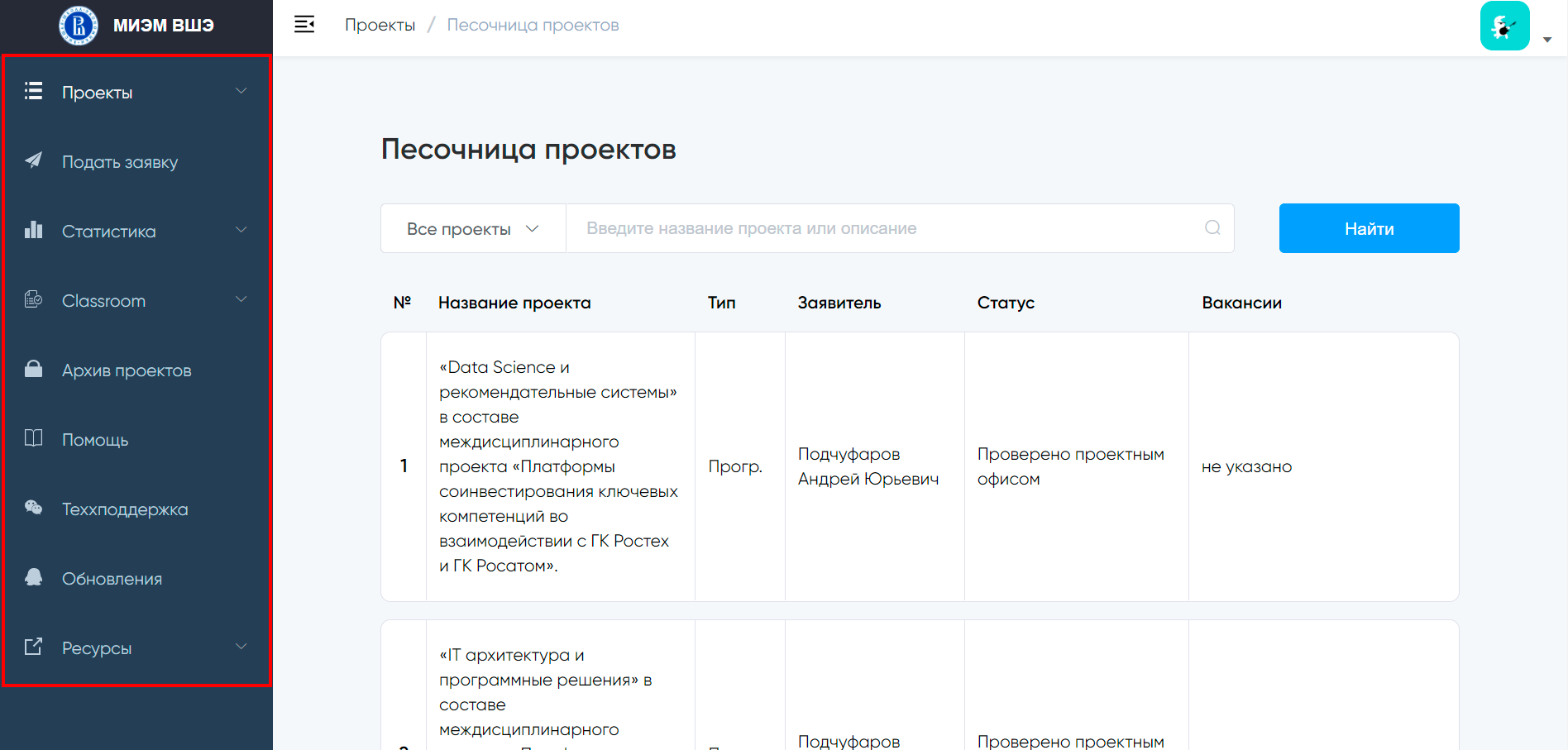Click the search magnifier icon in search field
This screenshot has width=1568, height=750.
click(x=1212, y=227)
